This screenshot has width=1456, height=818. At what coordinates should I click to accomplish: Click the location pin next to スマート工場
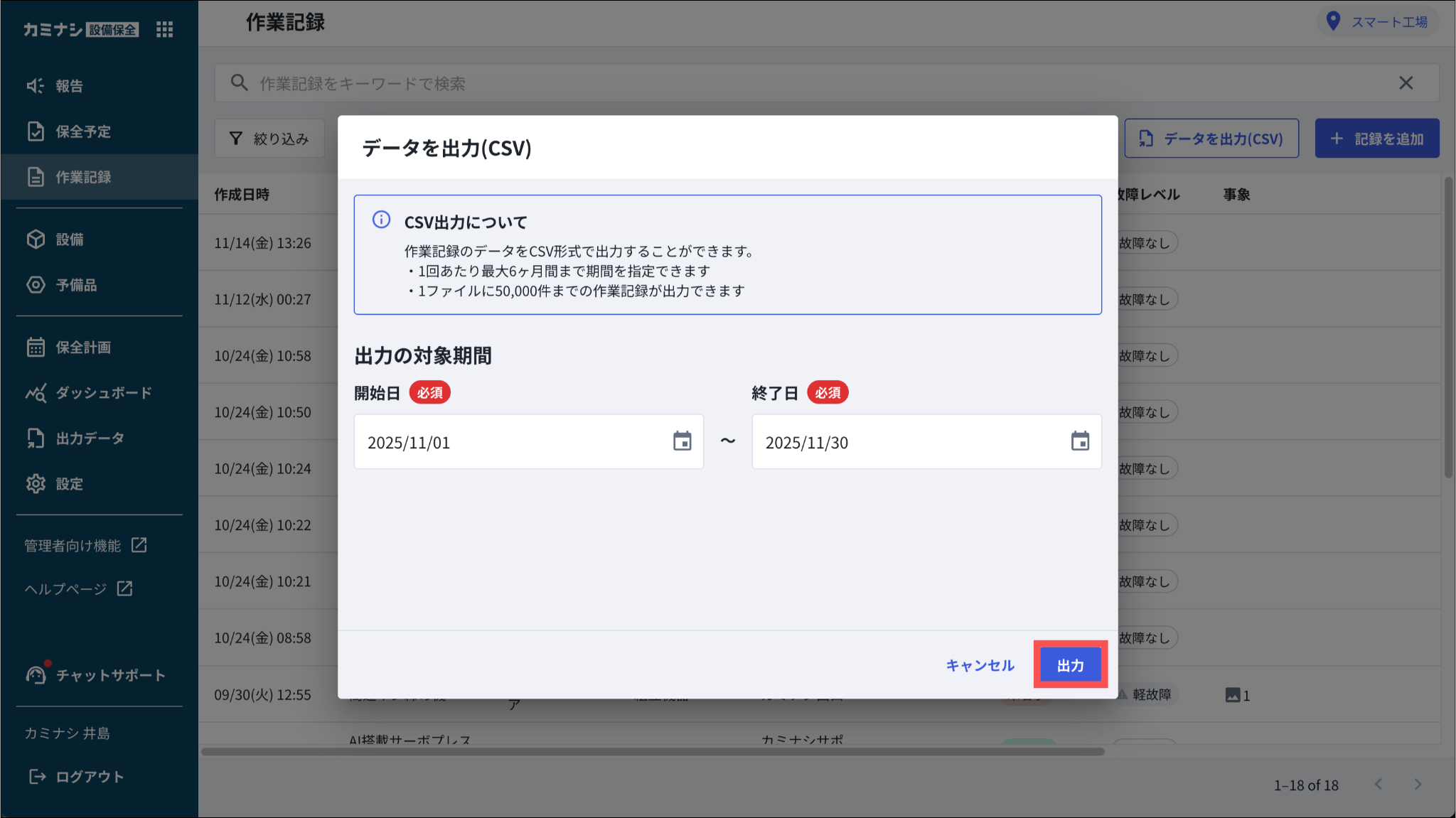click(1334, 21)
